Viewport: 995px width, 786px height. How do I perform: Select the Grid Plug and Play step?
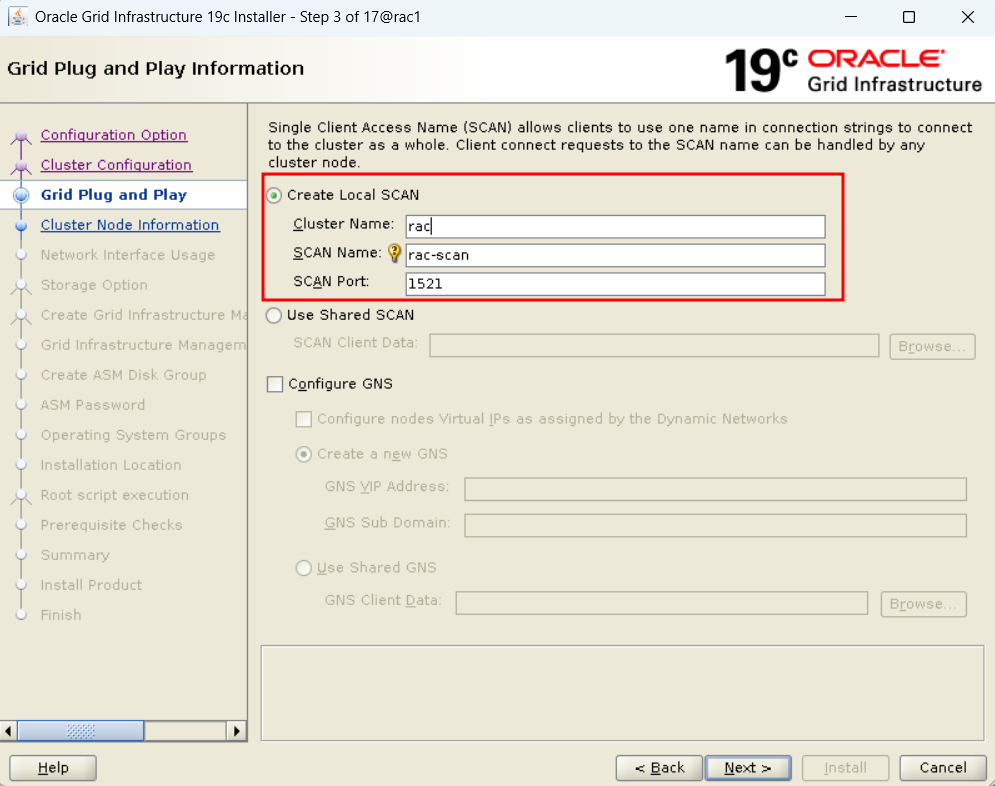[x=114, y=195]
